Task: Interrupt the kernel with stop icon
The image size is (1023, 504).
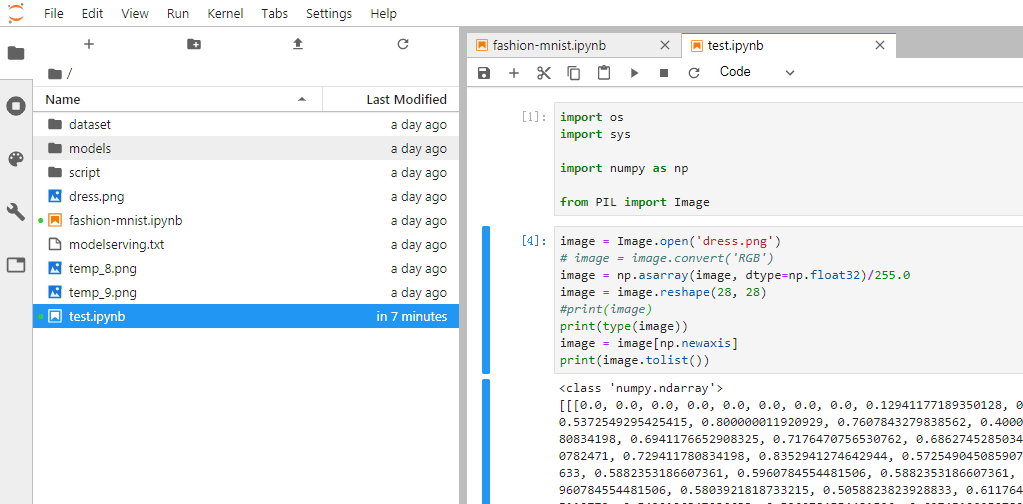Action: coord(664,72)
